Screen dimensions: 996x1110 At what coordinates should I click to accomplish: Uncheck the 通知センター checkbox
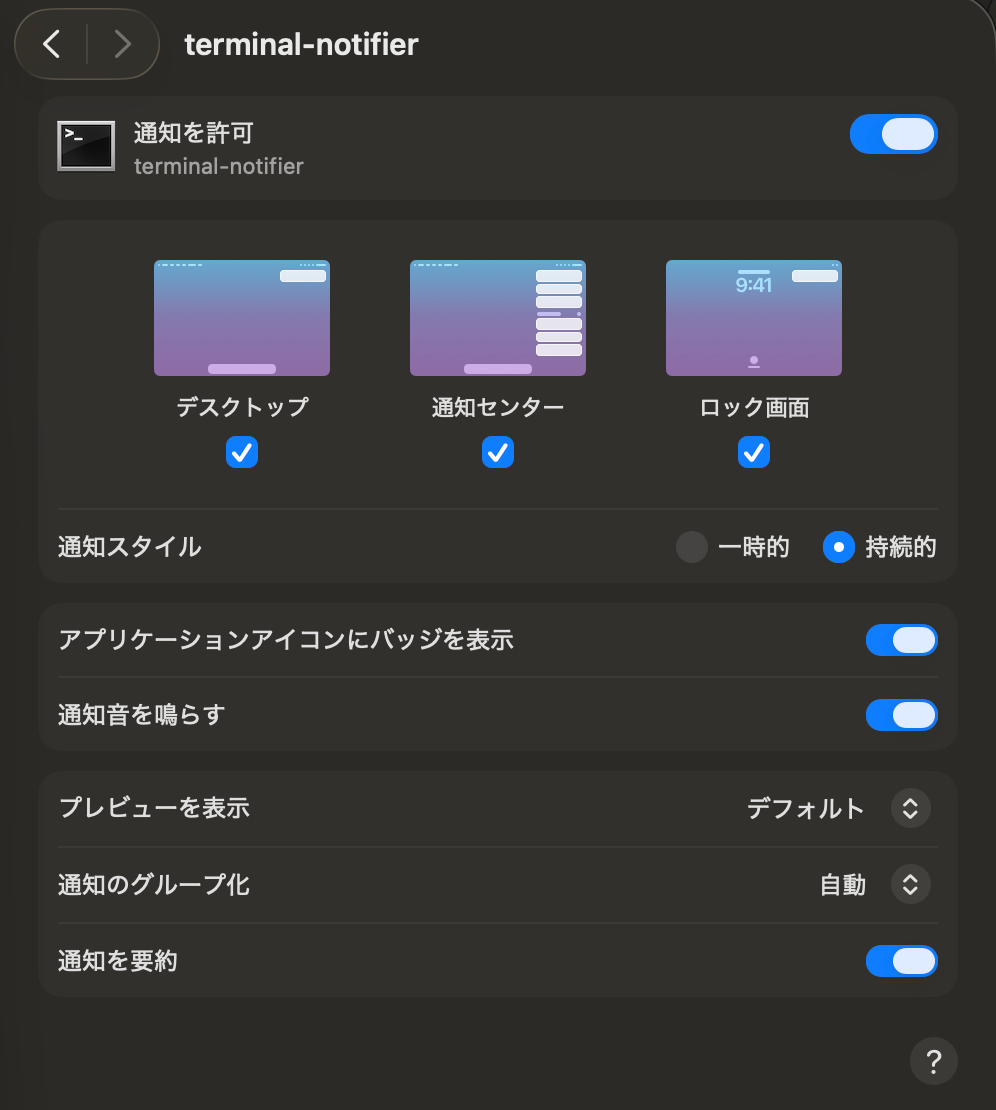point(497,452)
